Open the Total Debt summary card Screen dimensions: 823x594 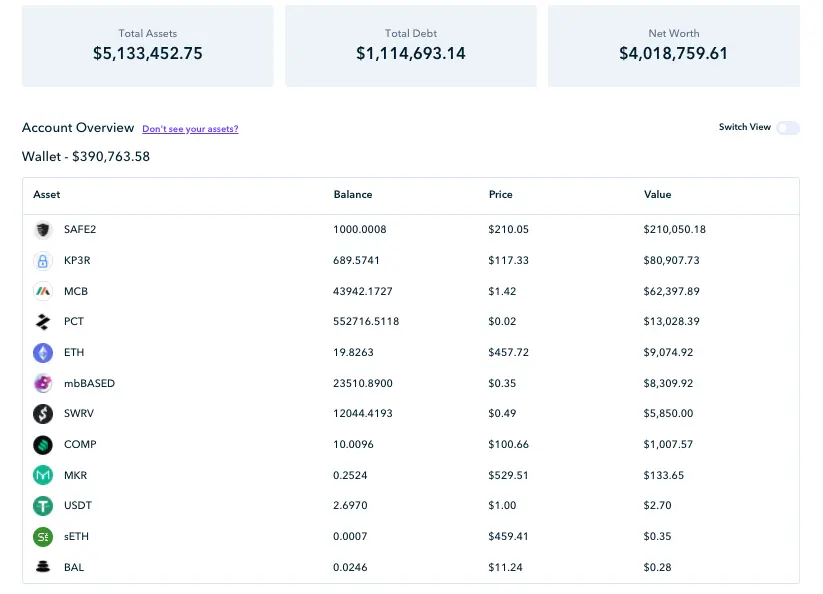(411, 46)
